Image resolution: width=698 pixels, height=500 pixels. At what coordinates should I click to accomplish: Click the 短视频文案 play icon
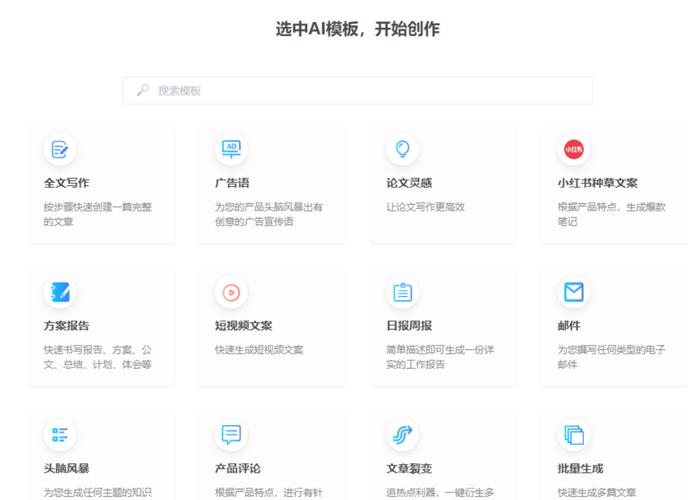coord(231,293)
